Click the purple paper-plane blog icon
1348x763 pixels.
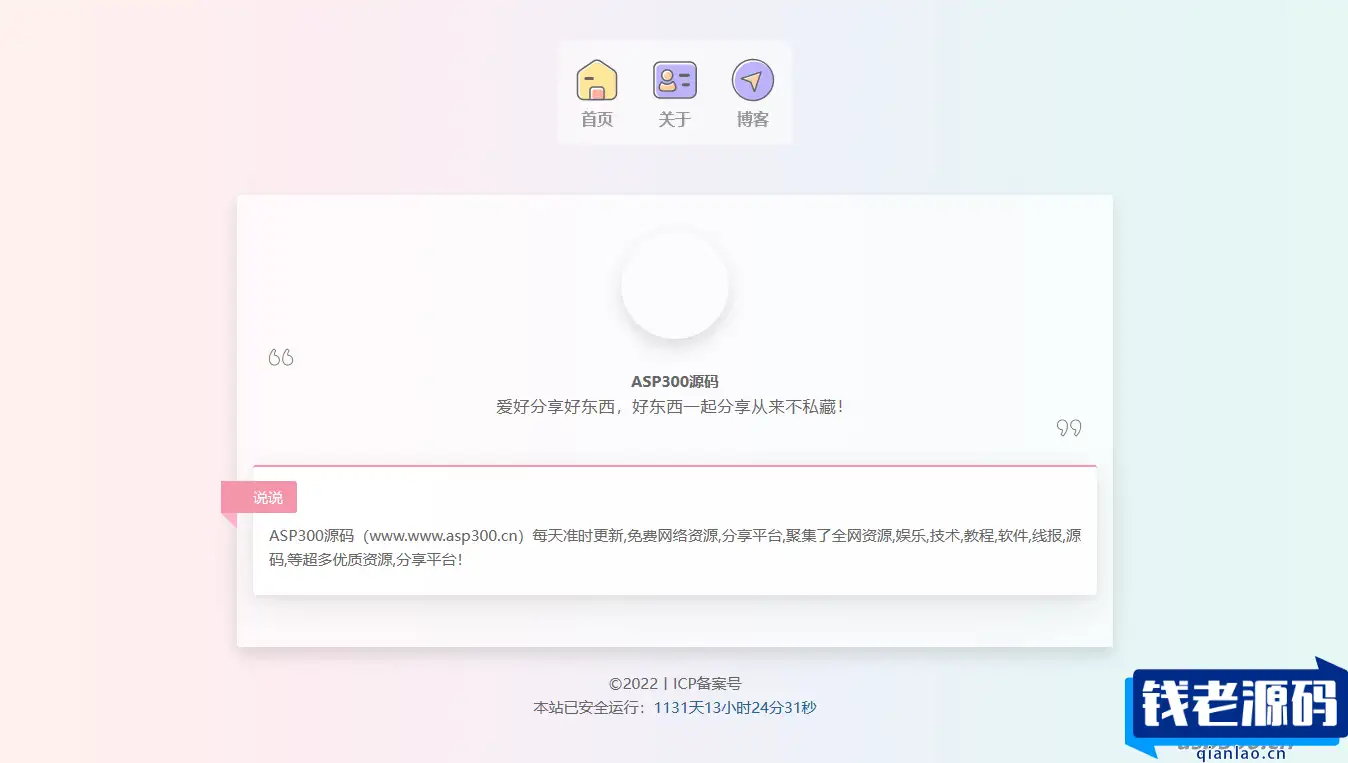click(753, 80)
